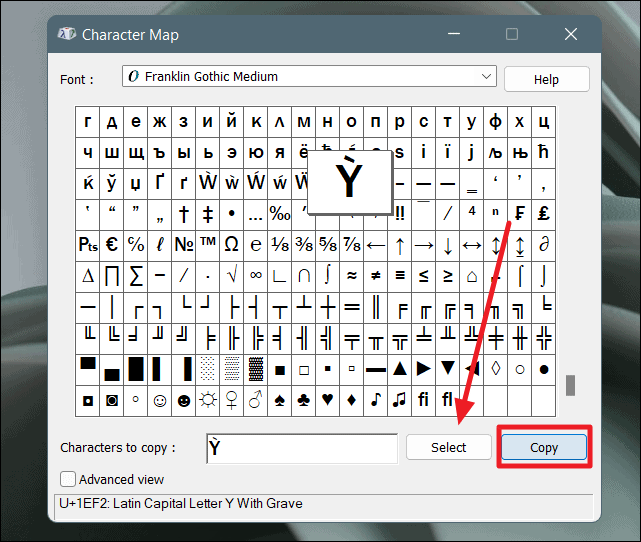The width and height of the screenshot is (641, 542).
Task: Select the almost equal ≈ character
Action: click(352, 276)
